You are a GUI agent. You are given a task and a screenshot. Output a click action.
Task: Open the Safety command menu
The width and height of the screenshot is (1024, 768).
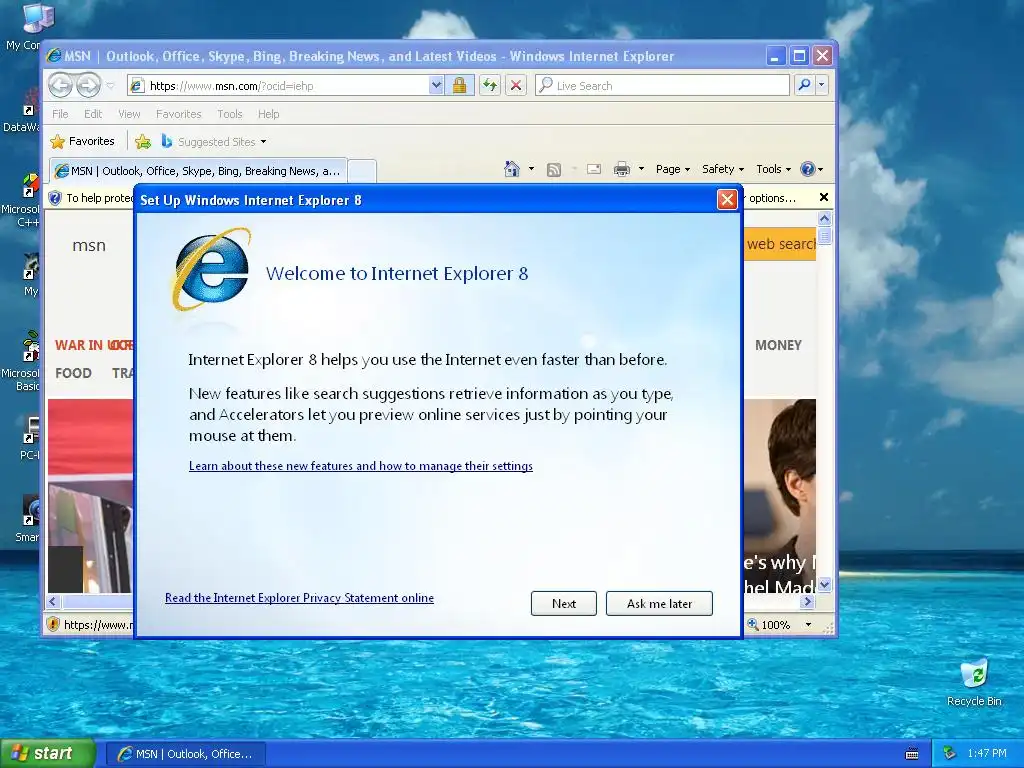click(723, 169)
